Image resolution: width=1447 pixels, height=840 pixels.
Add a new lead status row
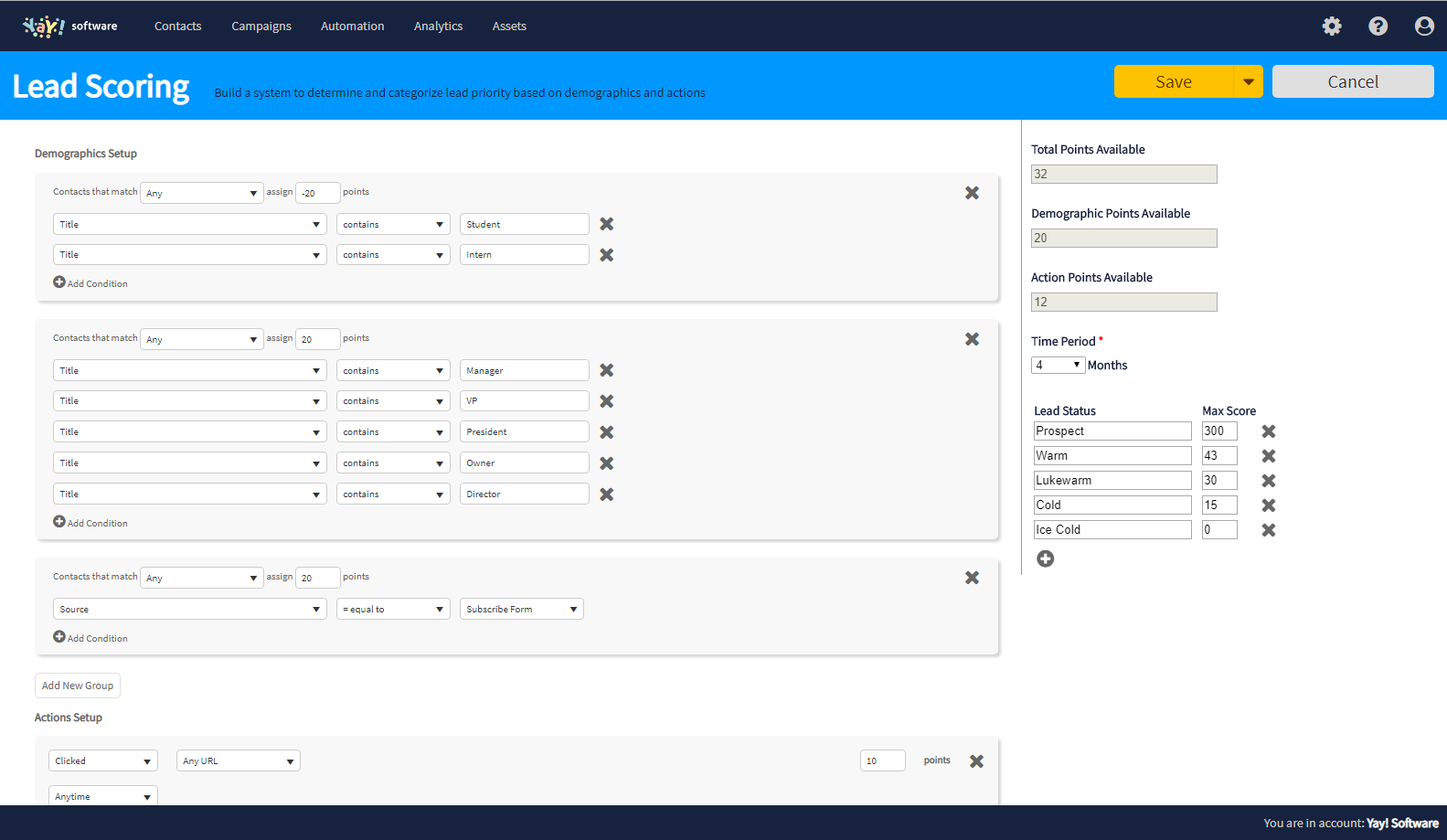pyautogui.click(x=1046, y=558)
